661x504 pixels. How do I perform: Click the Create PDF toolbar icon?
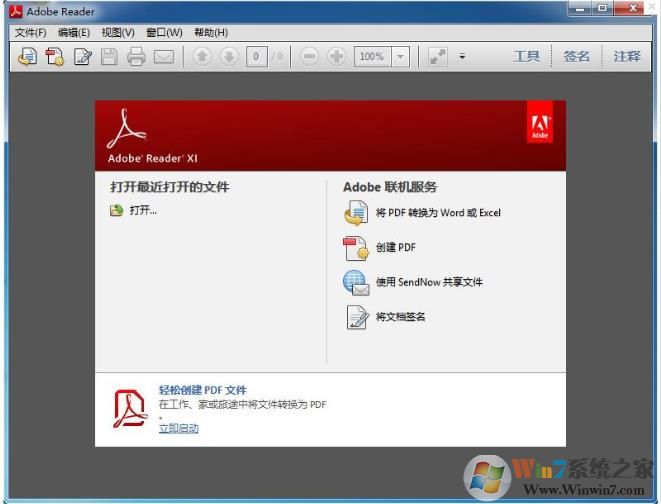click(x=55, y=56)
